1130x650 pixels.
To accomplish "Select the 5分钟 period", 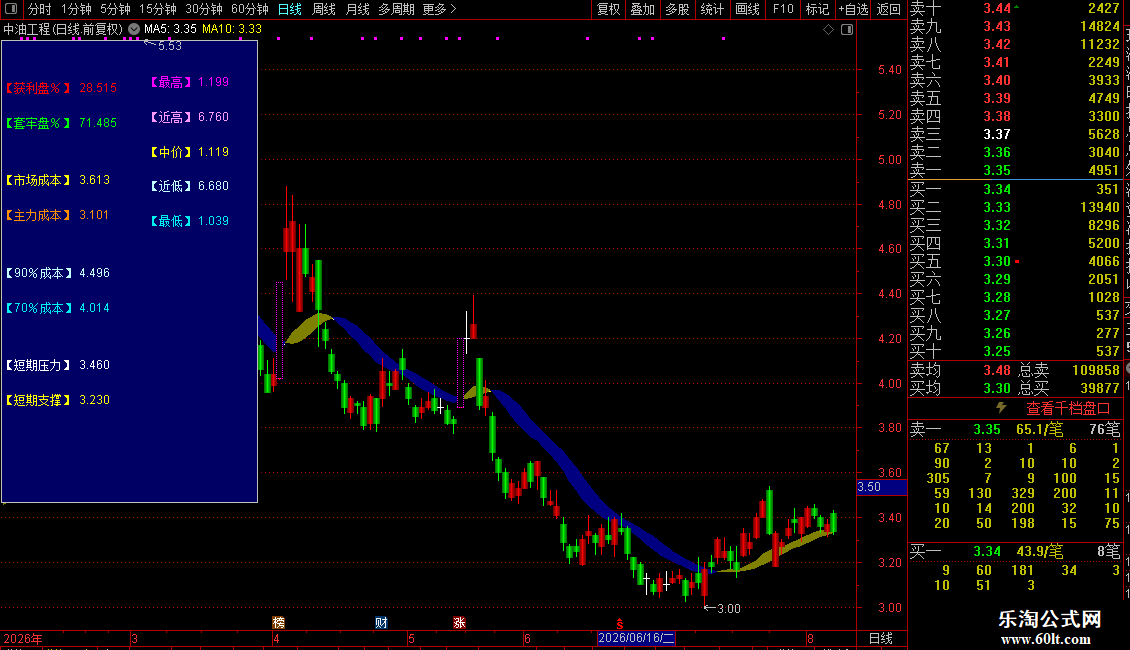I will [115, 9].
